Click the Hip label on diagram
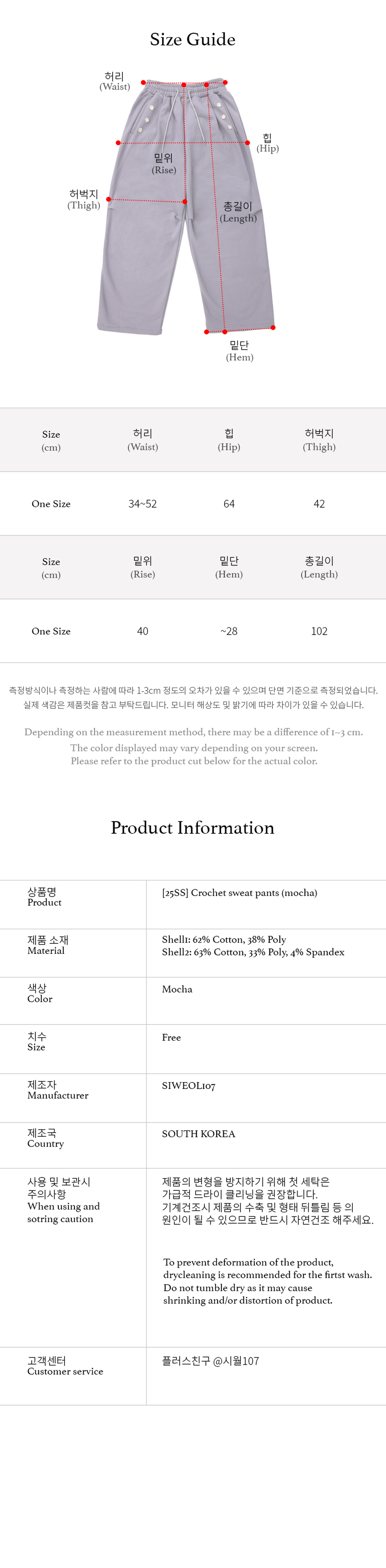Viewport: 386px width, 1568px height. pyautogui.click(x=267, y=143)
